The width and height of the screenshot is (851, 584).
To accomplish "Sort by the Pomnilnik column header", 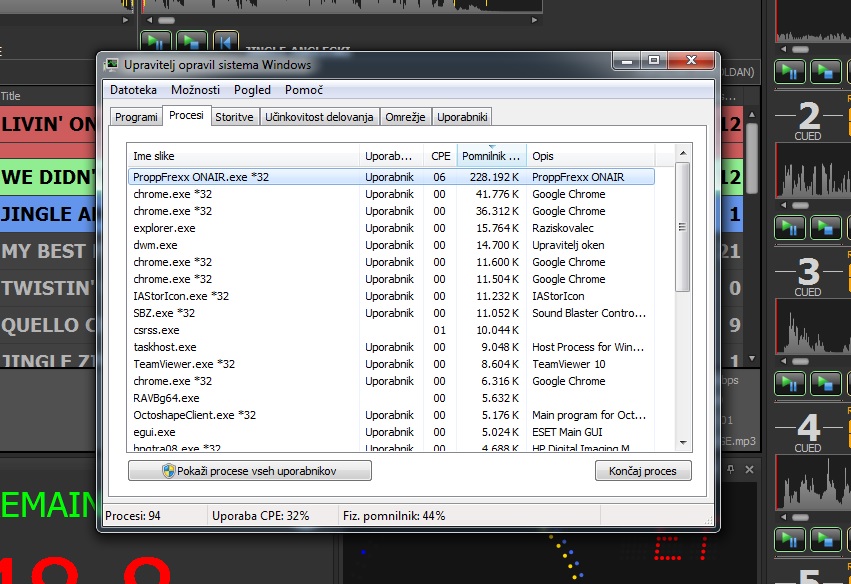I will (491, 156).
